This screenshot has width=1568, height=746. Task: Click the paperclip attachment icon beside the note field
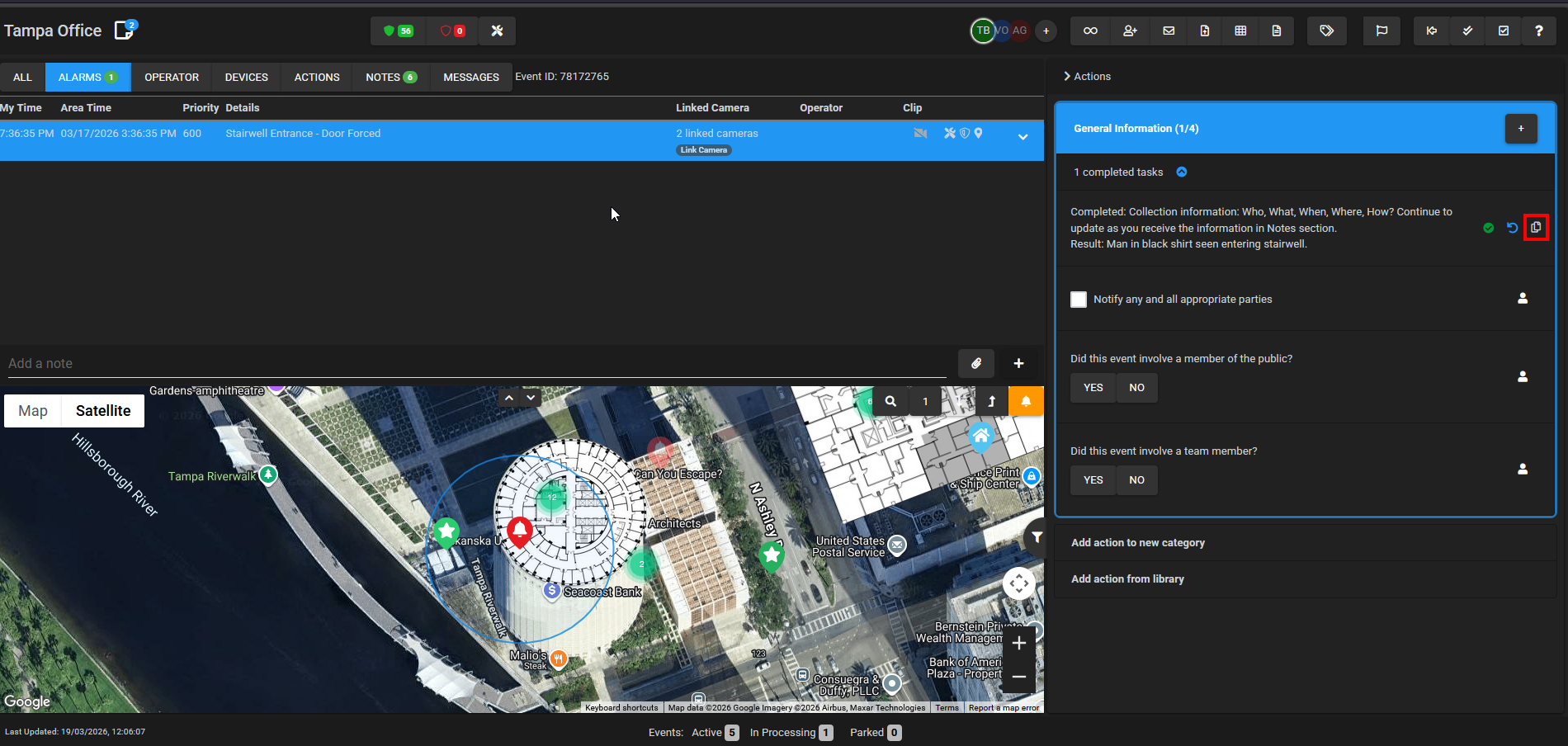[x=975, y=363]
